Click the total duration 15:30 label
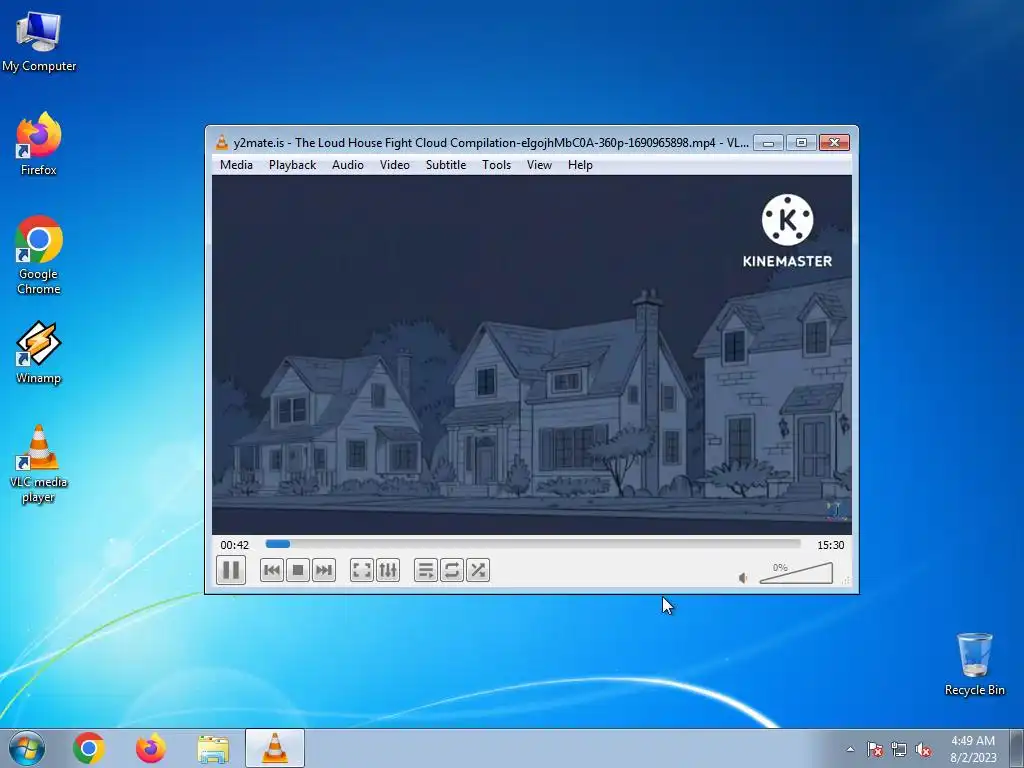 (x=831, y=545)
